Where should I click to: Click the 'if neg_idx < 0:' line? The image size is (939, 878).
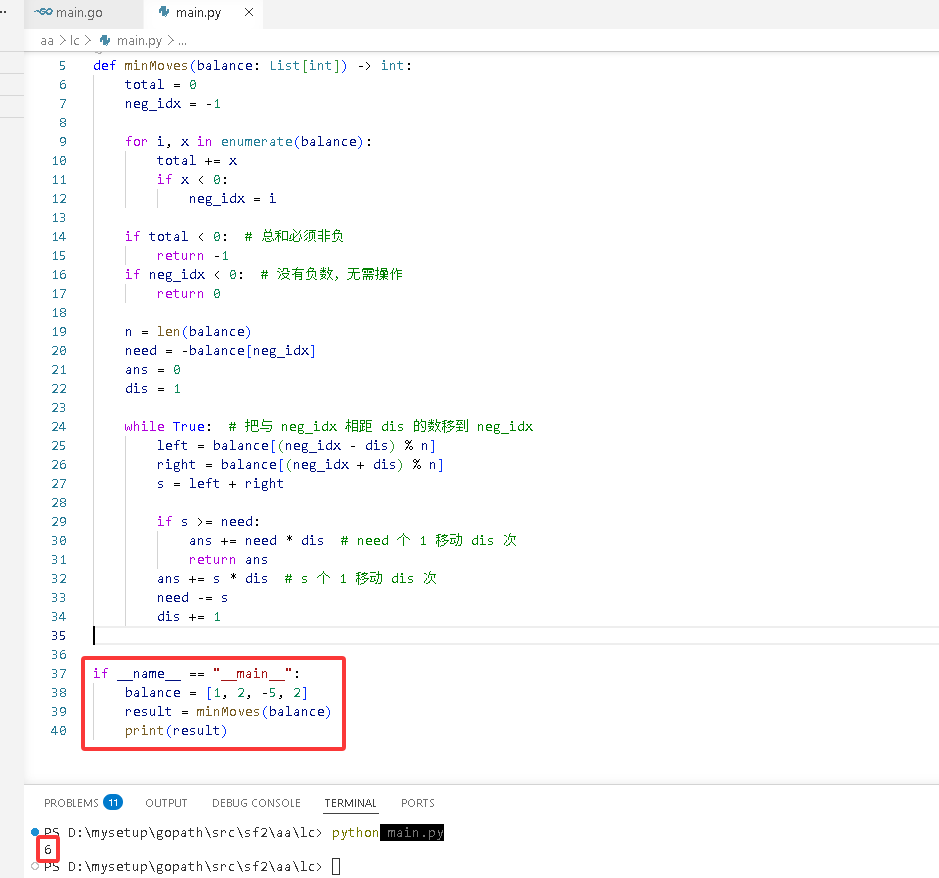[184, 275]
